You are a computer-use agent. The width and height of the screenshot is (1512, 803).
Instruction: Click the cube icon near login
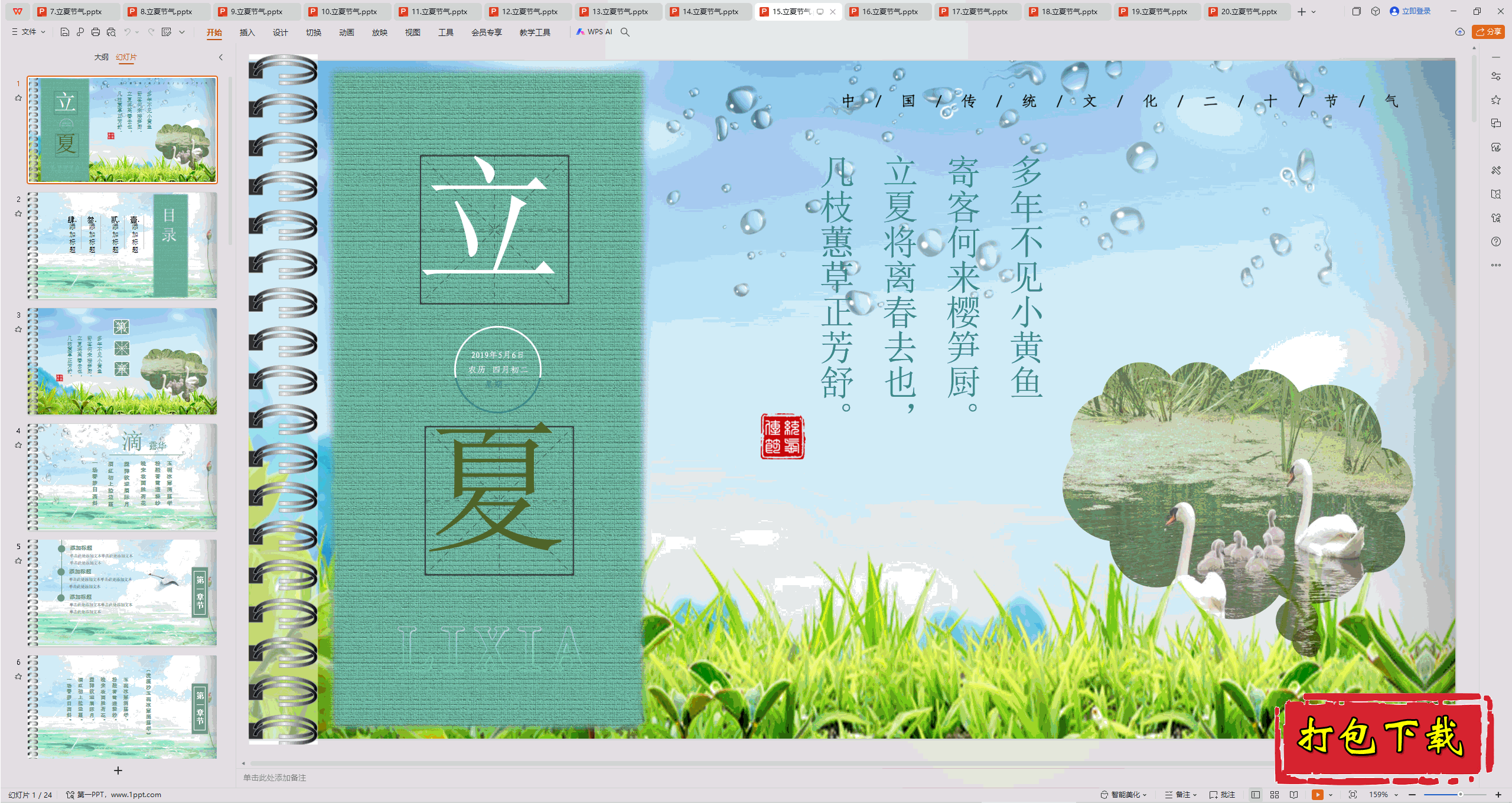coord(1376,11)
